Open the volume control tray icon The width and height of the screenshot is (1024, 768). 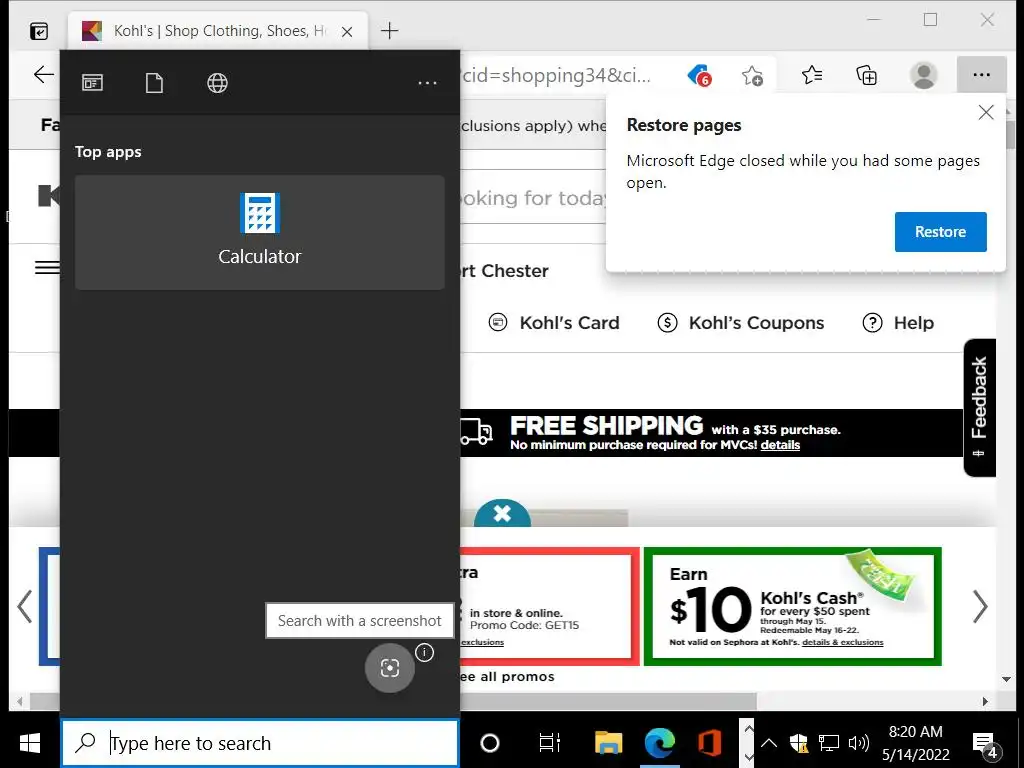858,743
